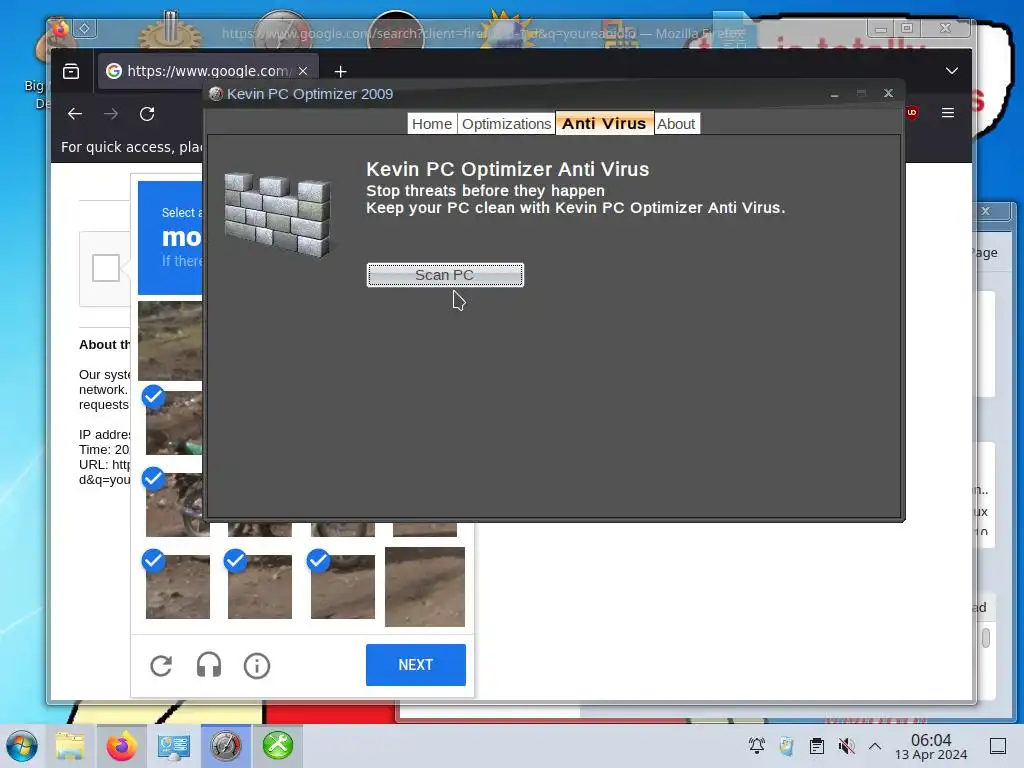Get an audio captcha challenge

(x=209, y=666)
